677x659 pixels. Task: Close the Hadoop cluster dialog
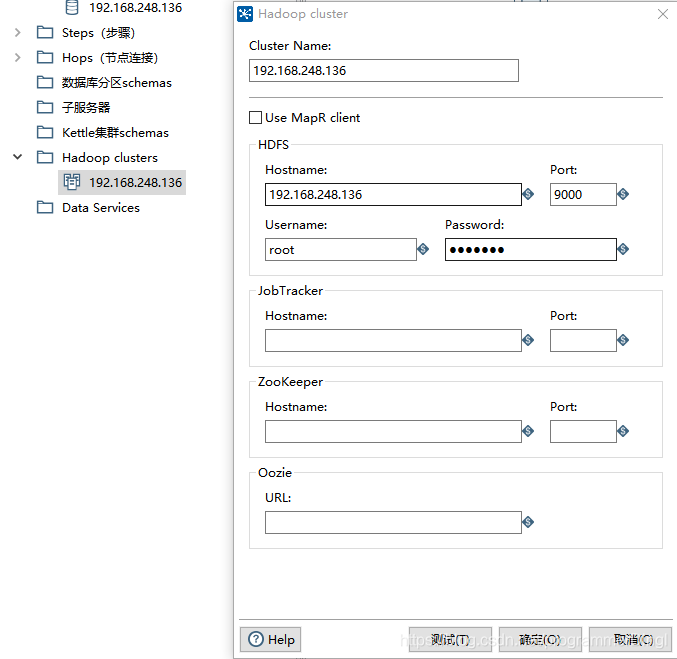pyautogui.click(x=663, y=14)
